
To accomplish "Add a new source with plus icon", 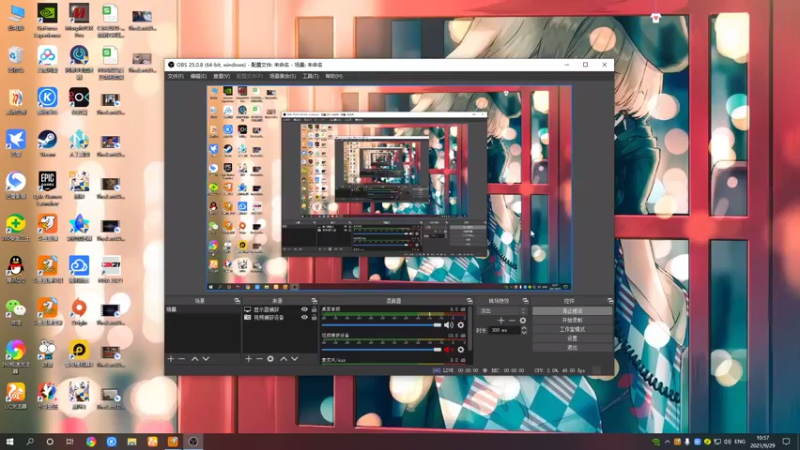I will (x=248, y=359).
